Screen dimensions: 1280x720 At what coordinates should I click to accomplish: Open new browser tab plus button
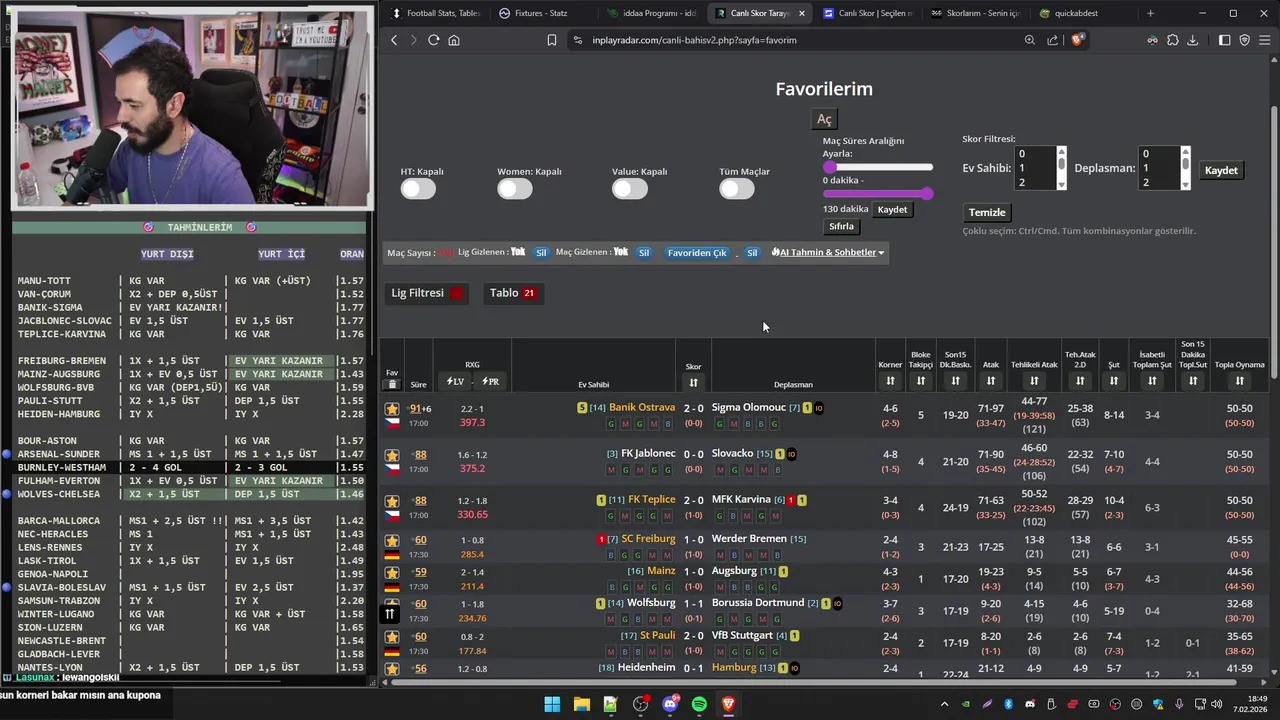[1150, 13]
